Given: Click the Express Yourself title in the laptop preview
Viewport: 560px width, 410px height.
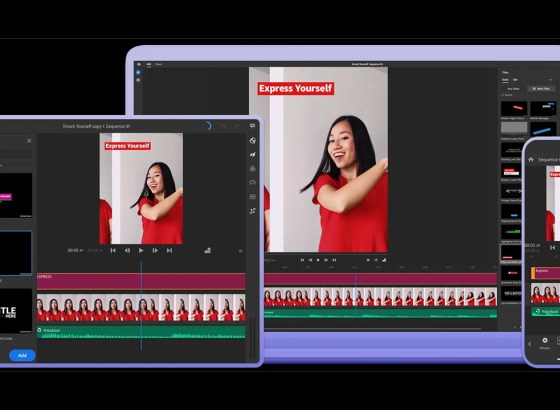Looking at the screenshot, I should point(296,88).
